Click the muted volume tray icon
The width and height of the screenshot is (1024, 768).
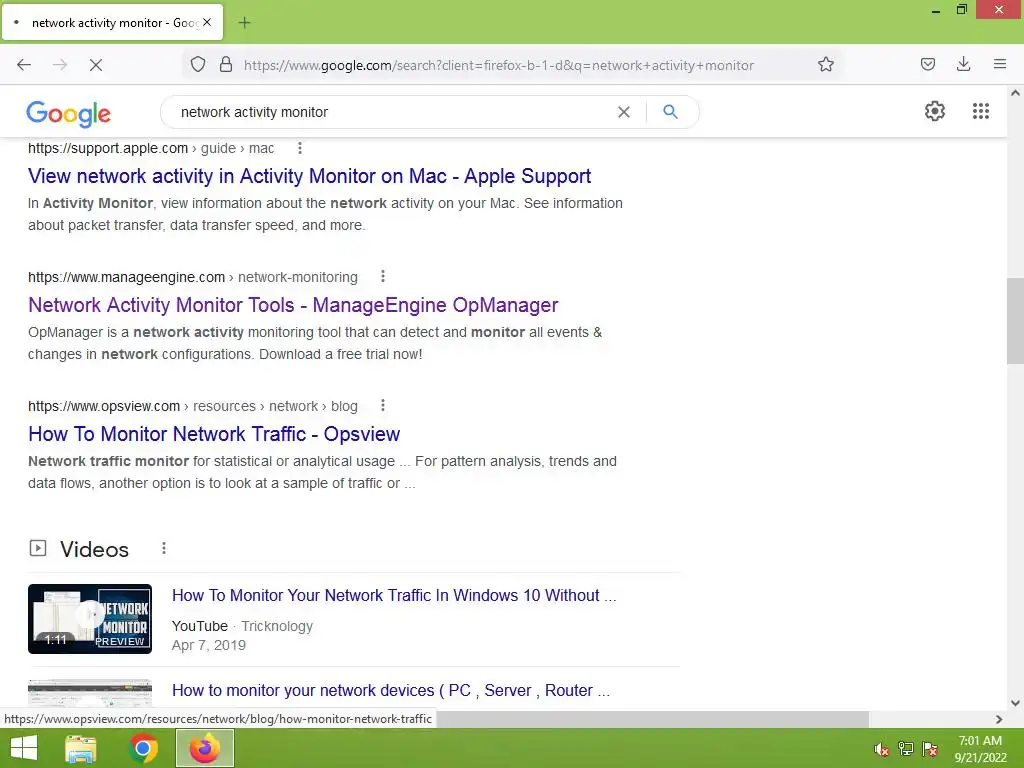pyautogui.click(x=881, y=749)
